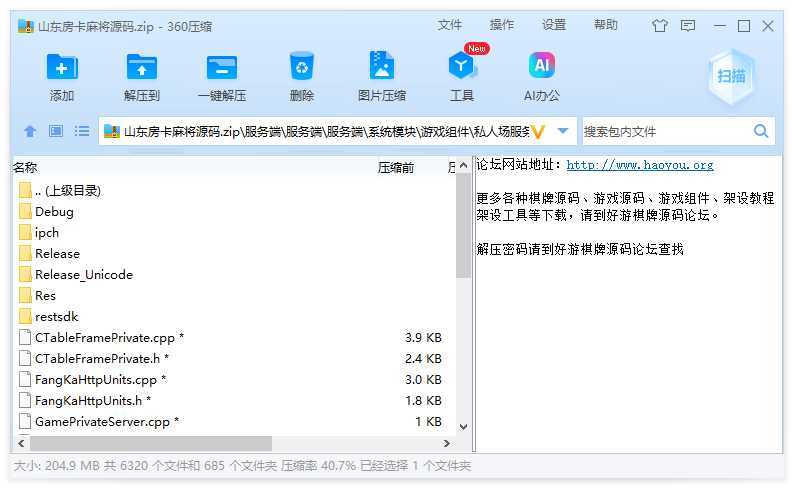Switch to list view mode icon

82,132
